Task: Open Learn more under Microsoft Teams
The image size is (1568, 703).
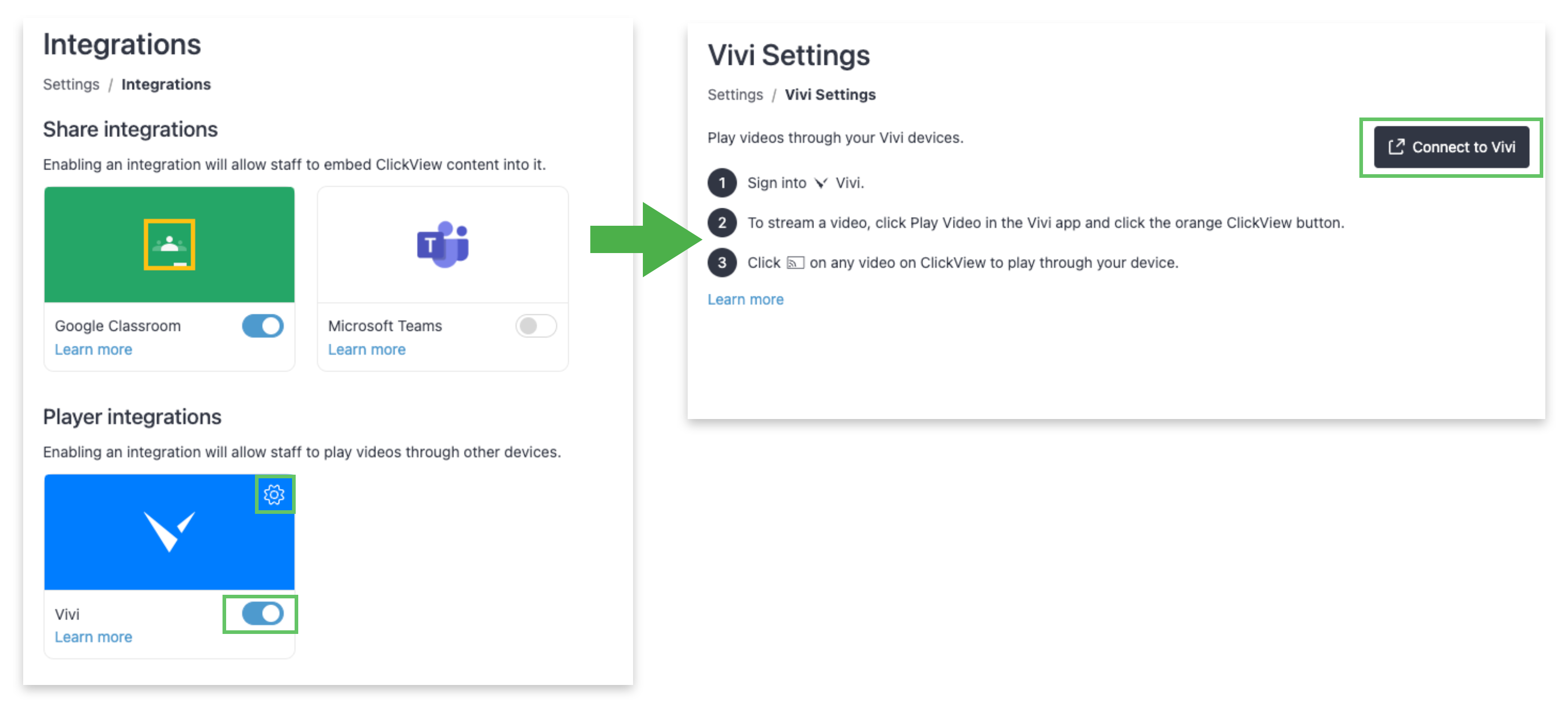Action: click(366, 349)
